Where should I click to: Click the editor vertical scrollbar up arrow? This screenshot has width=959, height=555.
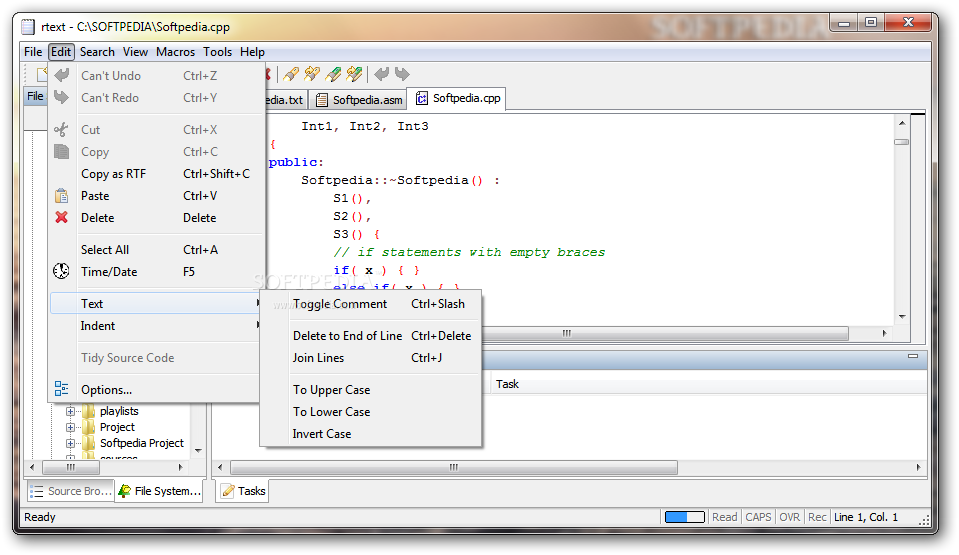coord(902,124)
